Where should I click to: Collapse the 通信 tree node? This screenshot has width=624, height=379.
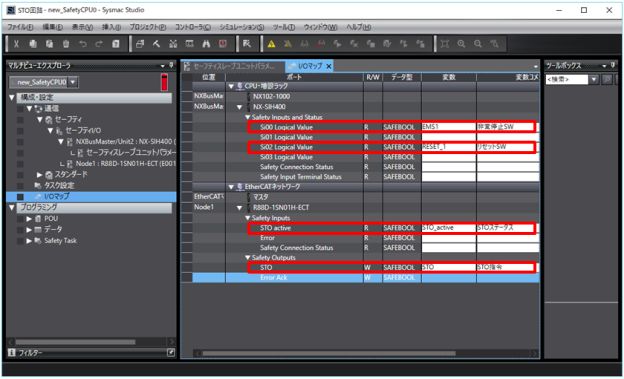tap(29, 108)
